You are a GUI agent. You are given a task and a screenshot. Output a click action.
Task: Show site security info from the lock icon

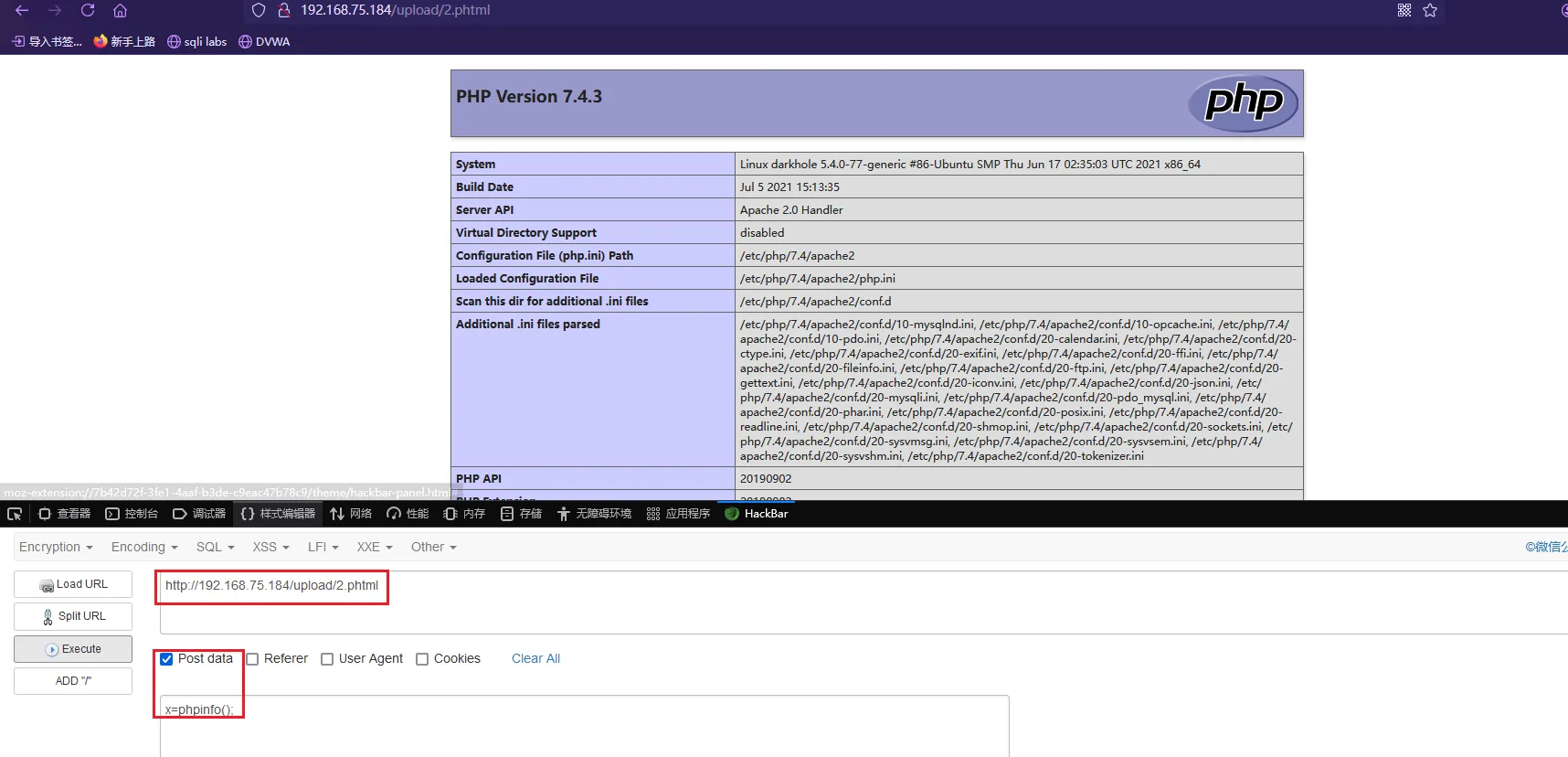pos(284,10)
